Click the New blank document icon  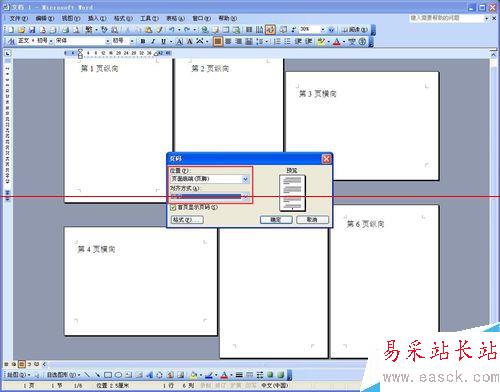[11, 30]
